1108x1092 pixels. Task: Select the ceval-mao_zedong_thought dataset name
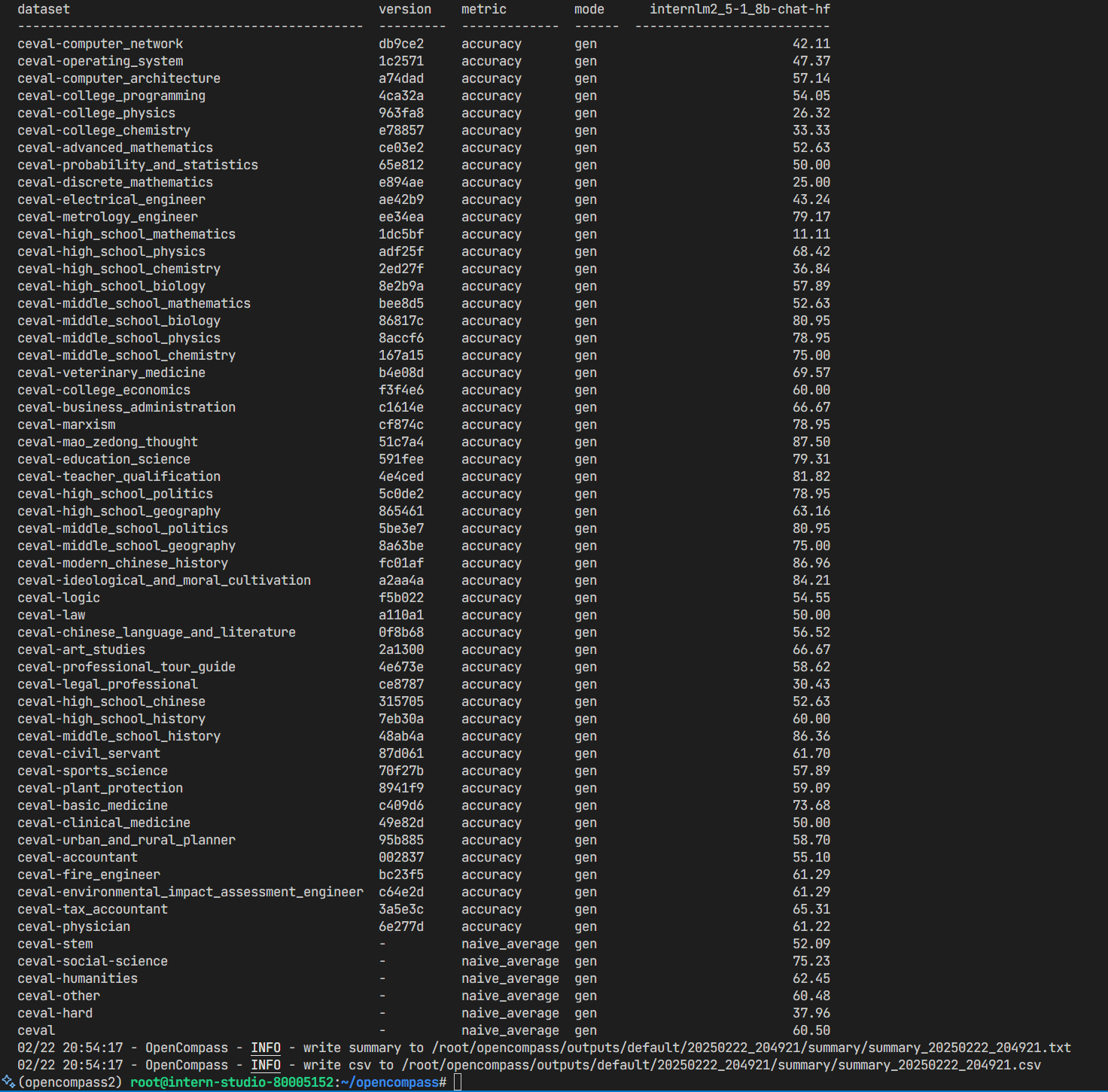pyautogui.click(x=108, y=442)
